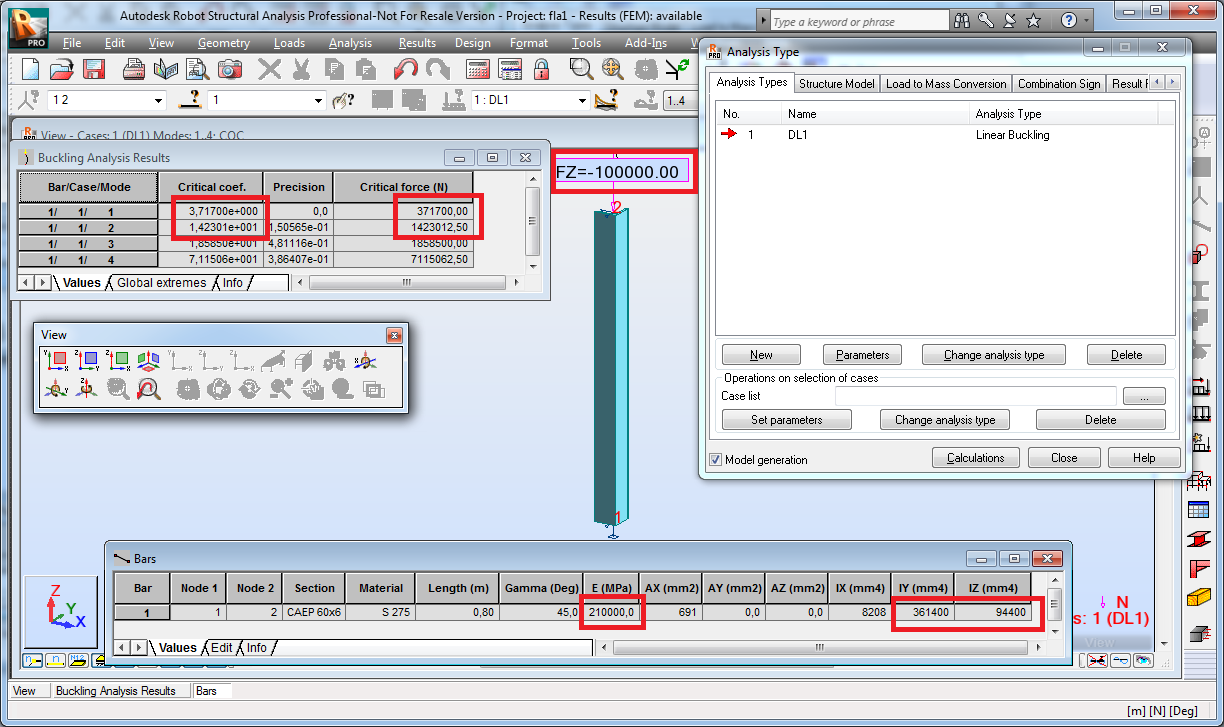1224x727 pixels.
Task: Activate the Zoom window magnifier icon
Action: pos(581,69)
